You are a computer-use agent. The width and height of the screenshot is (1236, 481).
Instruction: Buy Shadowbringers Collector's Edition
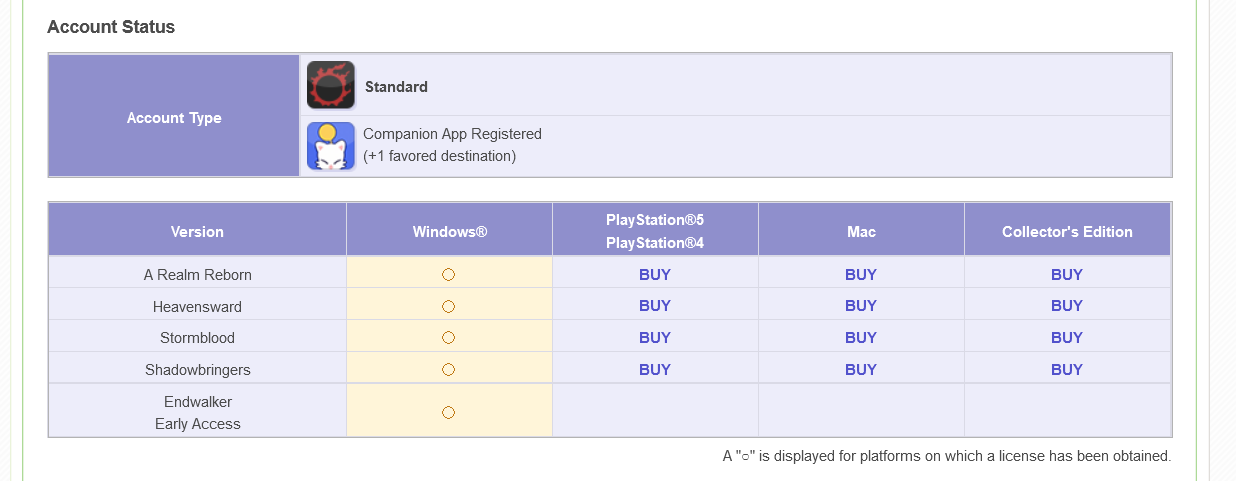click(1067, 370)
